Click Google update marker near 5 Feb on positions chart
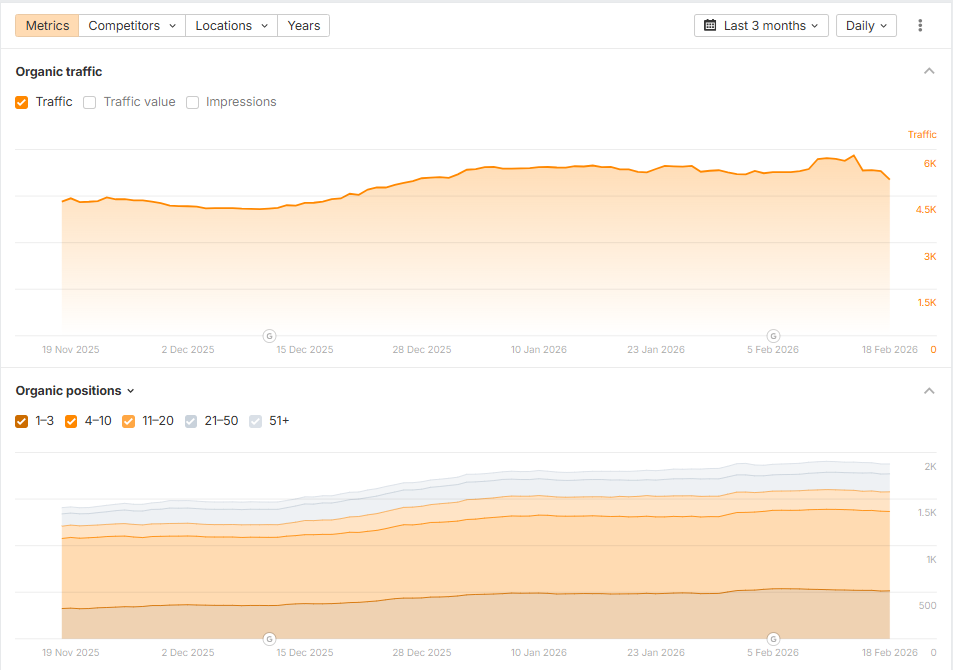The image size is (953, 670). pos(773,638)
